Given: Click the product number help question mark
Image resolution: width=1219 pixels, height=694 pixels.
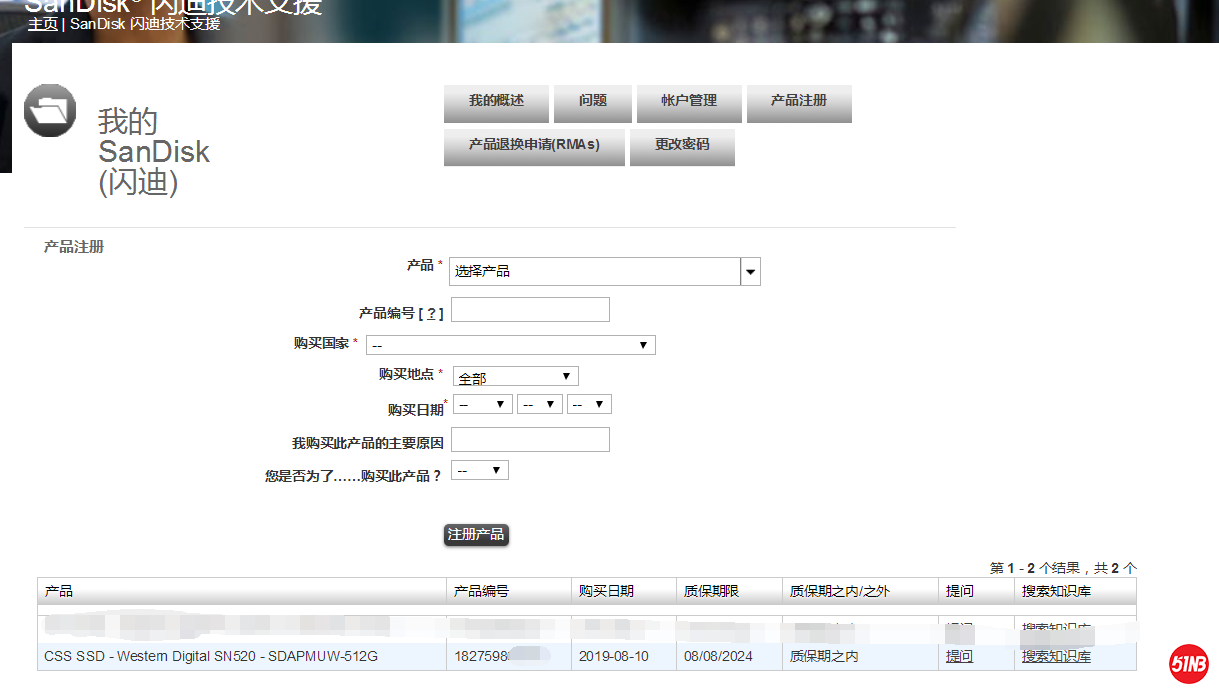Looking at the screenshot, I should coord(431,314).
